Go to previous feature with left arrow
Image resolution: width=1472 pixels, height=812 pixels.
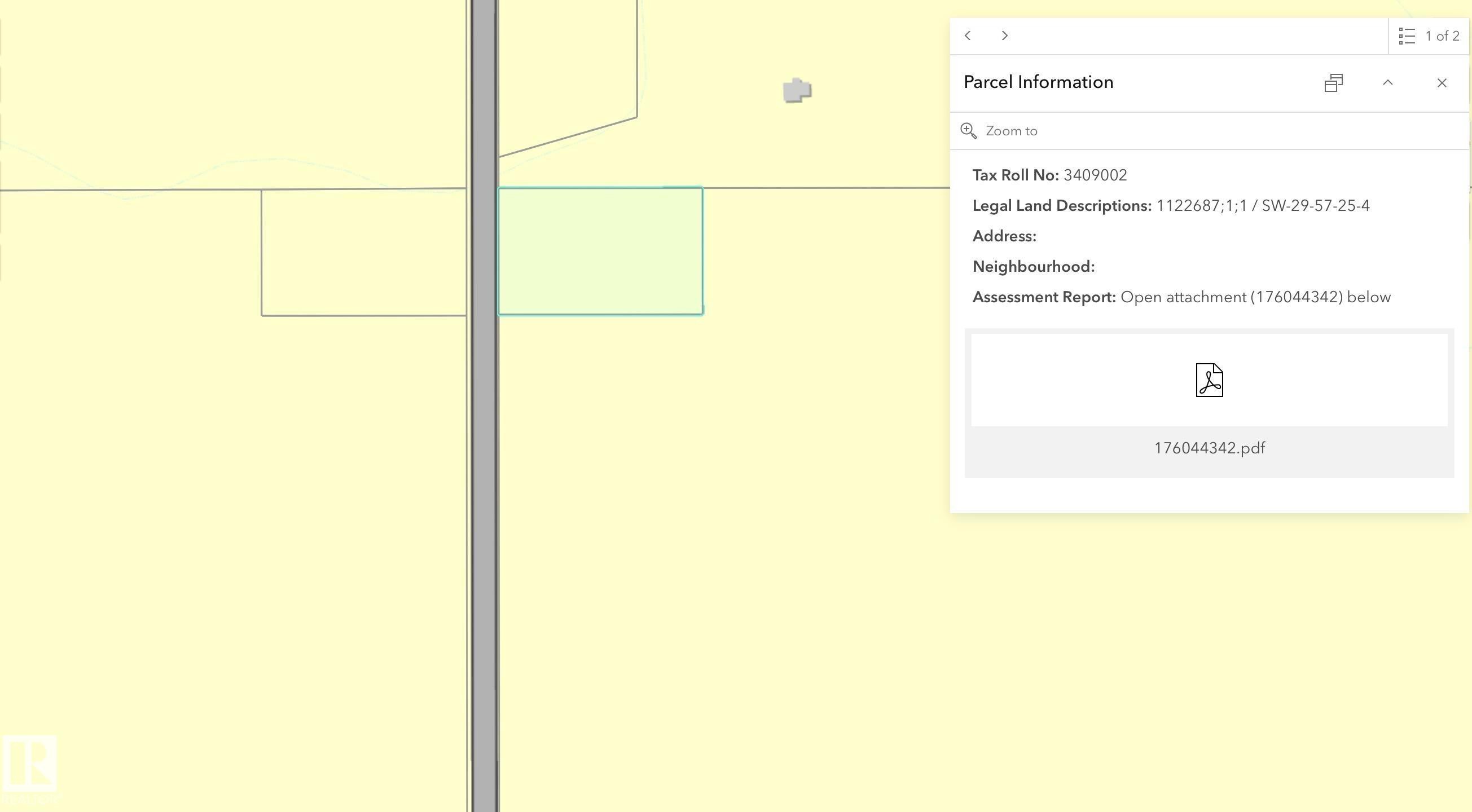[968, 36]
